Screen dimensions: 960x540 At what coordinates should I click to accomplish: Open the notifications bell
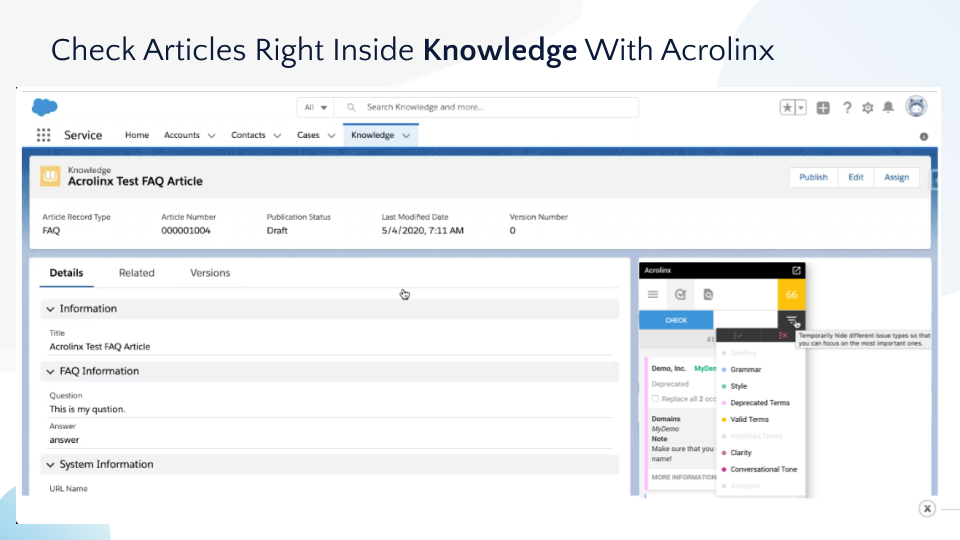click(x=887, y=108)
